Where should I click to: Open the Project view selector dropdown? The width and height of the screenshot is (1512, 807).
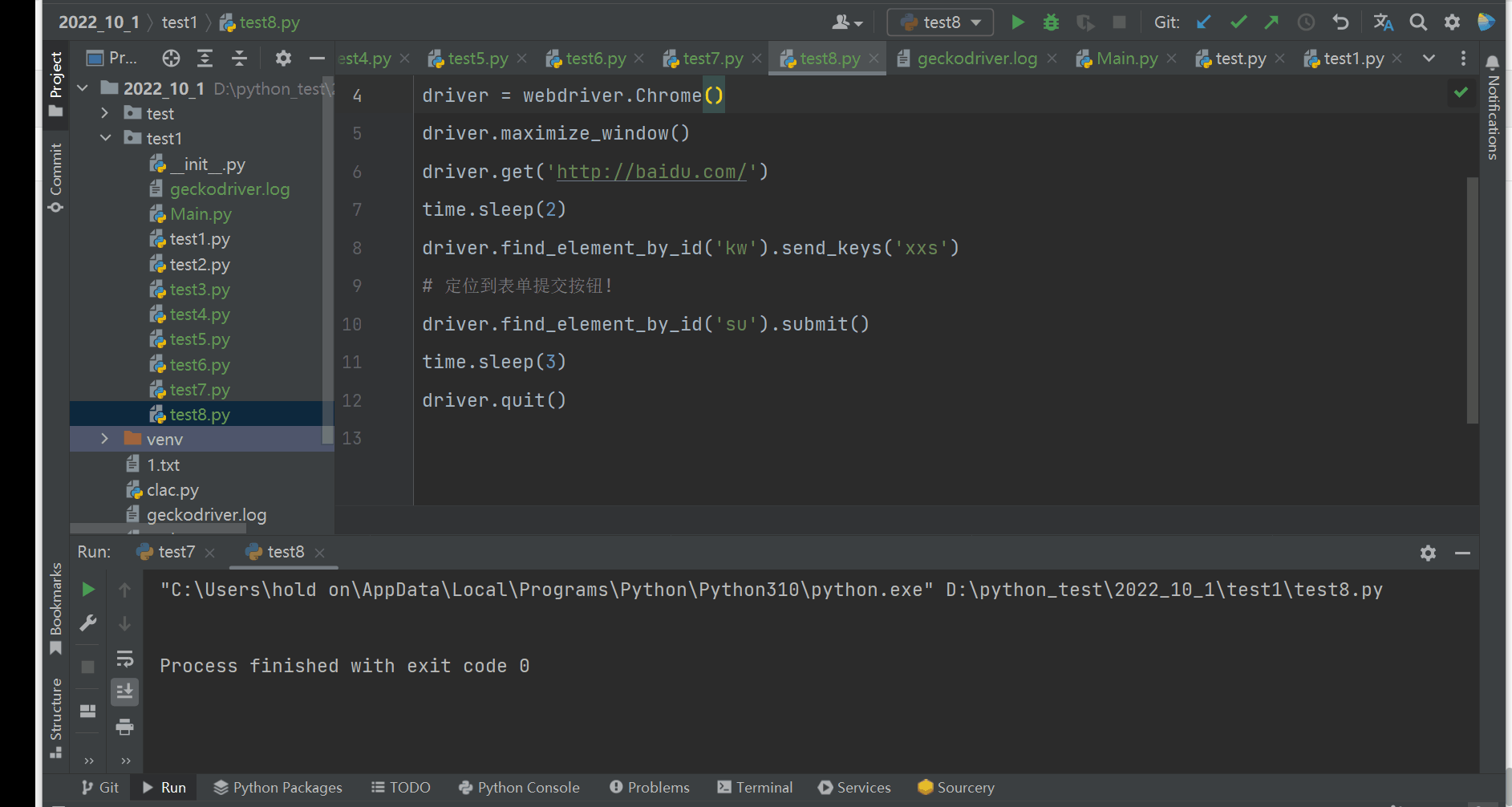(x=111, y=58)
